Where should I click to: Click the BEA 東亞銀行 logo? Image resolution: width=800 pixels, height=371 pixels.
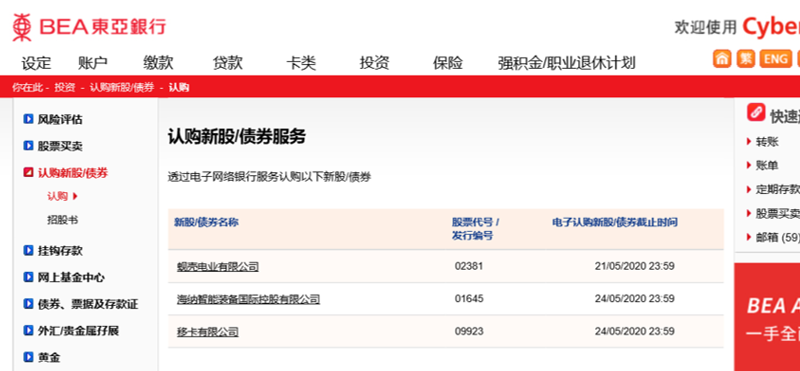point(89,27)
